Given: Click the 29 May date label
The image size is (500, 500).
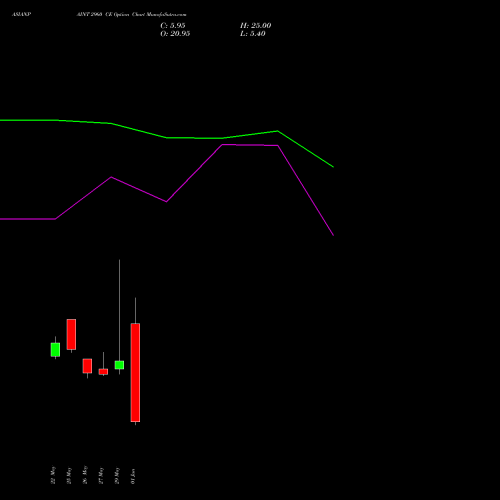Looking at the screenshot, I should pos(117,475).
